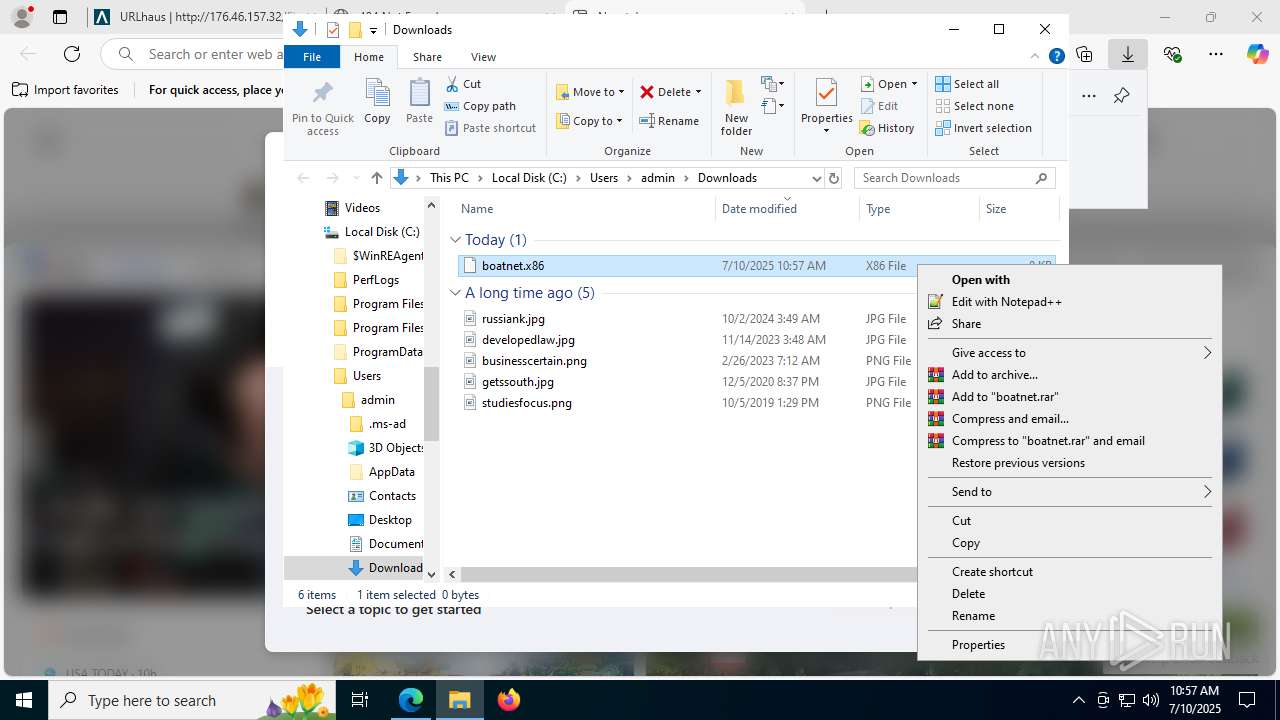The width and height of the screenshot is (1280, 720).
Task: Switch to the Share ribbon tab
Action: [427, 57]
